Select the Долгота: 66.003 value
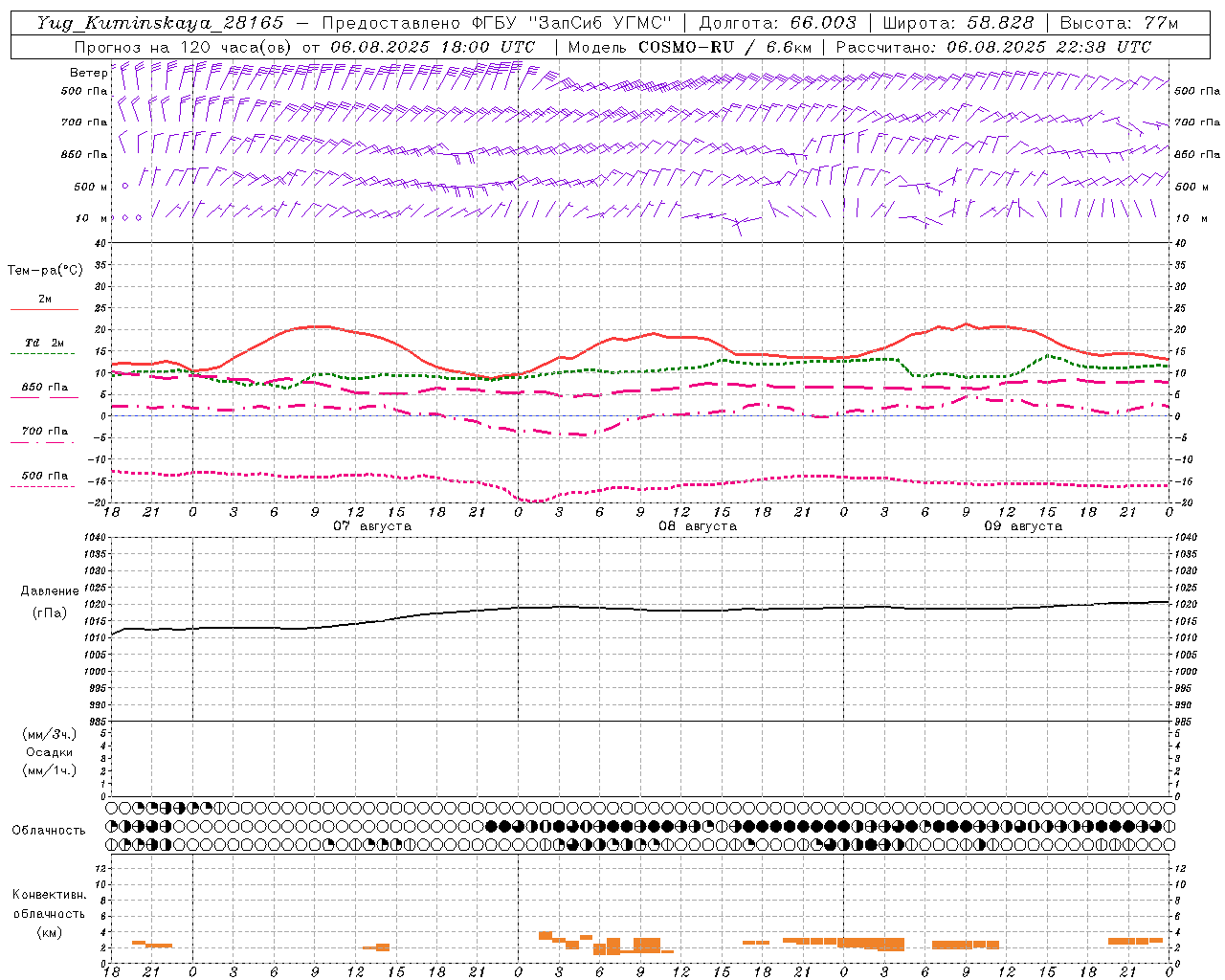1225x980 pixels. pos(778,23)
